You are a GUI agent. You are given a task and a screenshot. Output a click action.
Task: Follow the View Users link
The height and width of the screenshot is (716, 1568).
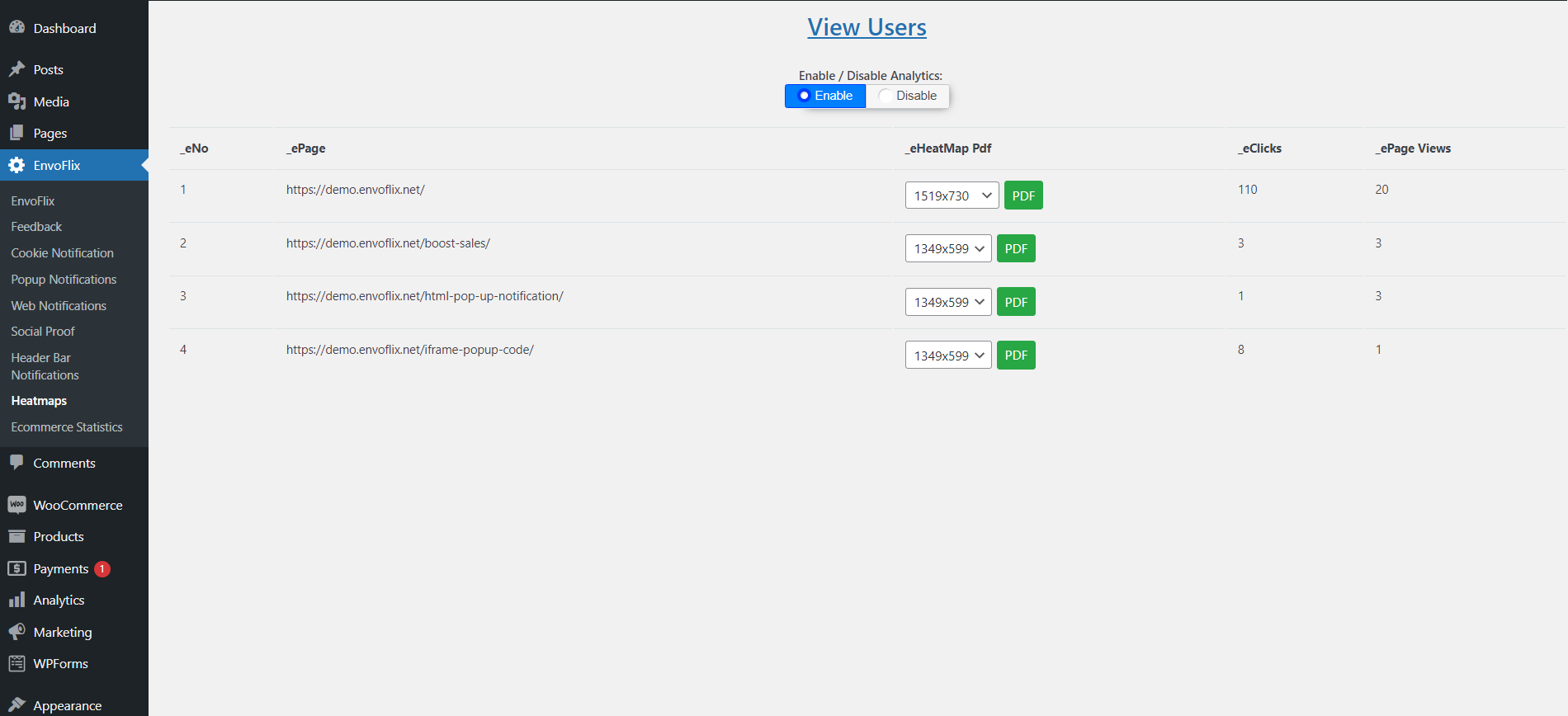867,27
